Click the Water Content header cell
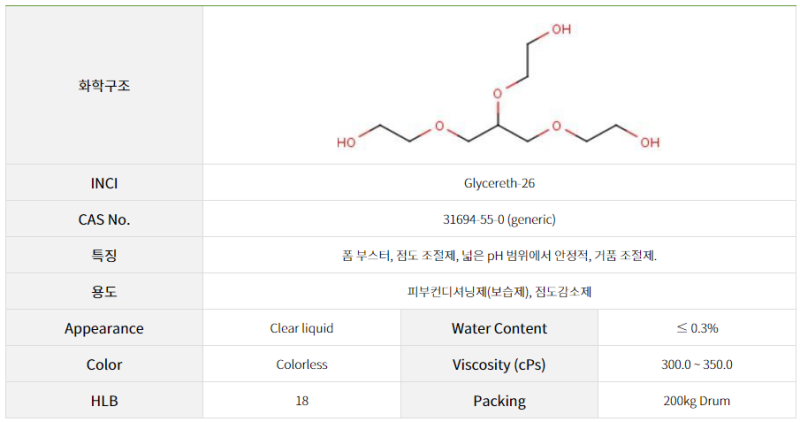The image size is (800, 422). [499, 328]
